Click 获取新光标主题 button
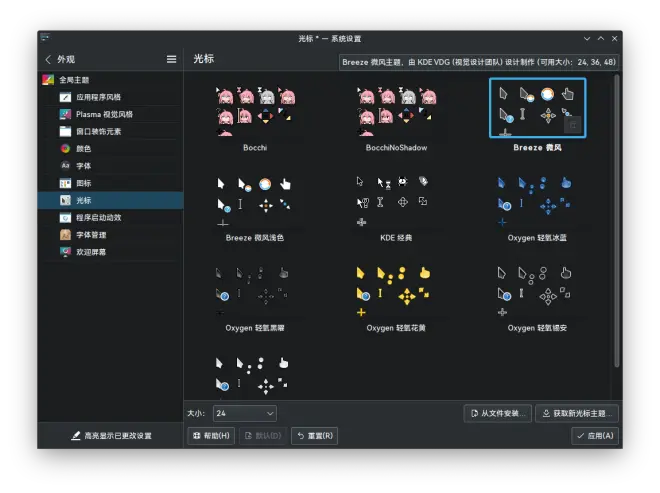Image resolution: width=660 pixels, height=493 pixels. 577,413
